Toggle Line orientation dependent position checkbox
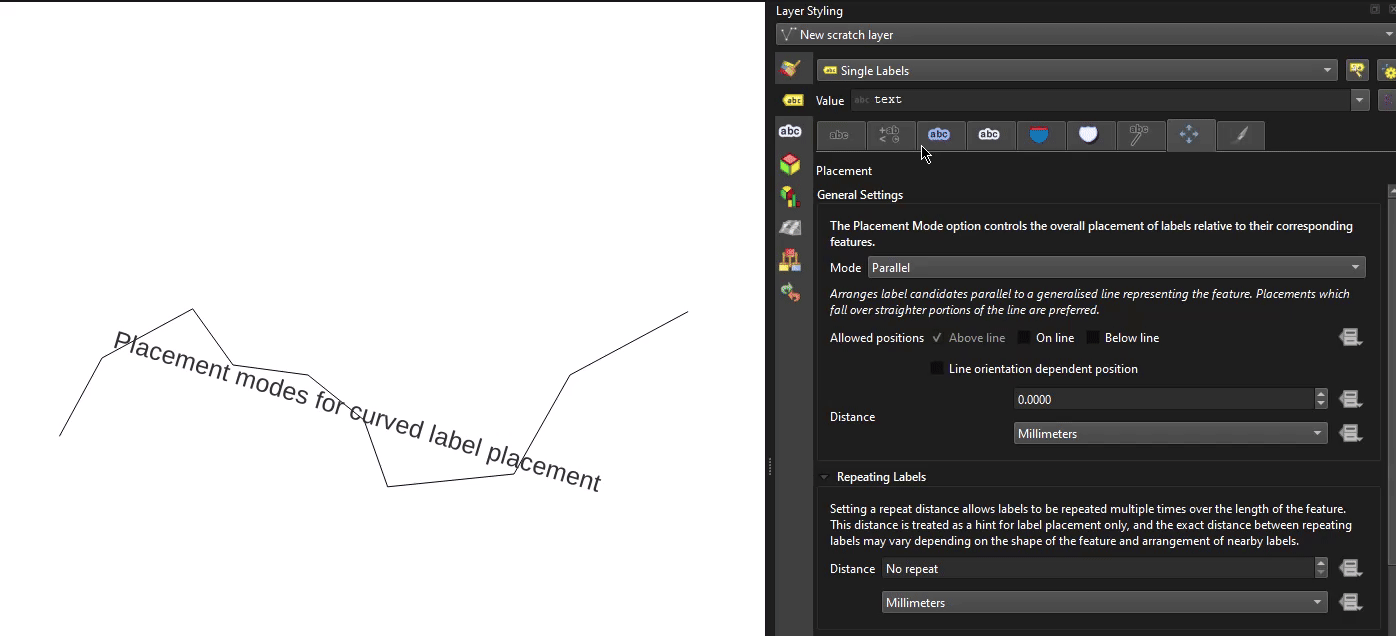Image resolution: width=1396 pixels, height=636 pixels. coord(937,369)
